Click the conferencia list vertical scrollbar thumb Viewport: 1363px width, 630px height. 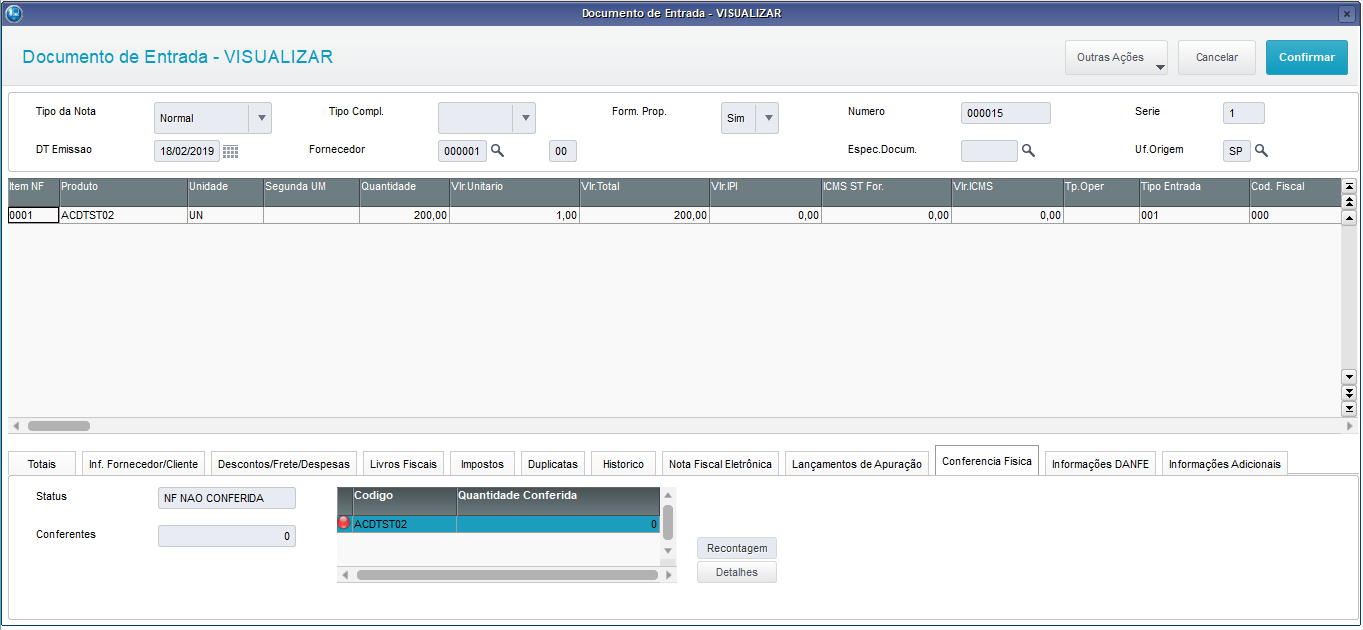(x=668, y=521)
